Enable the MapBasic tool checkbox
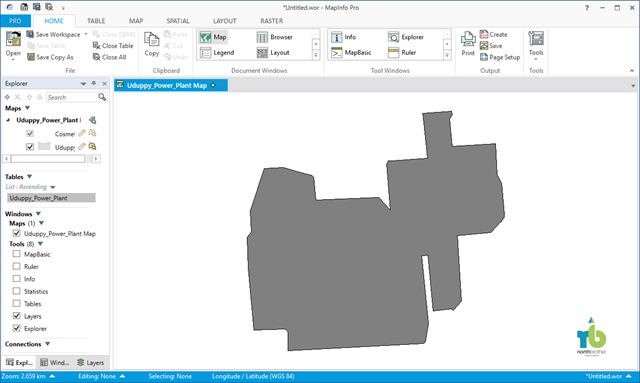The height and width of the screenshot is (383, 640). [x=16, y=254]
